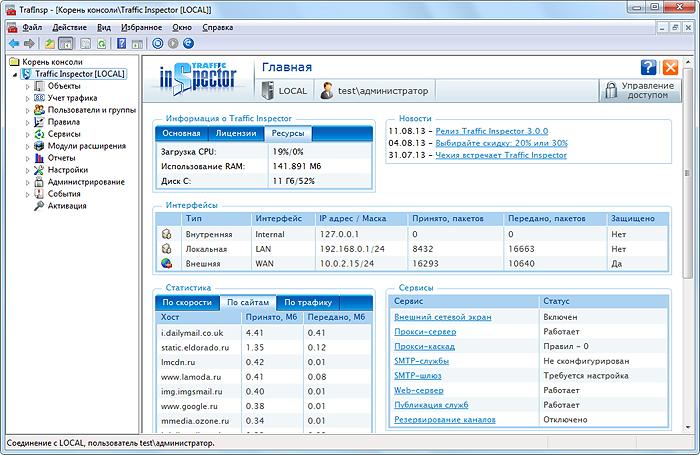Open the Избранное menu

point(142,27)
